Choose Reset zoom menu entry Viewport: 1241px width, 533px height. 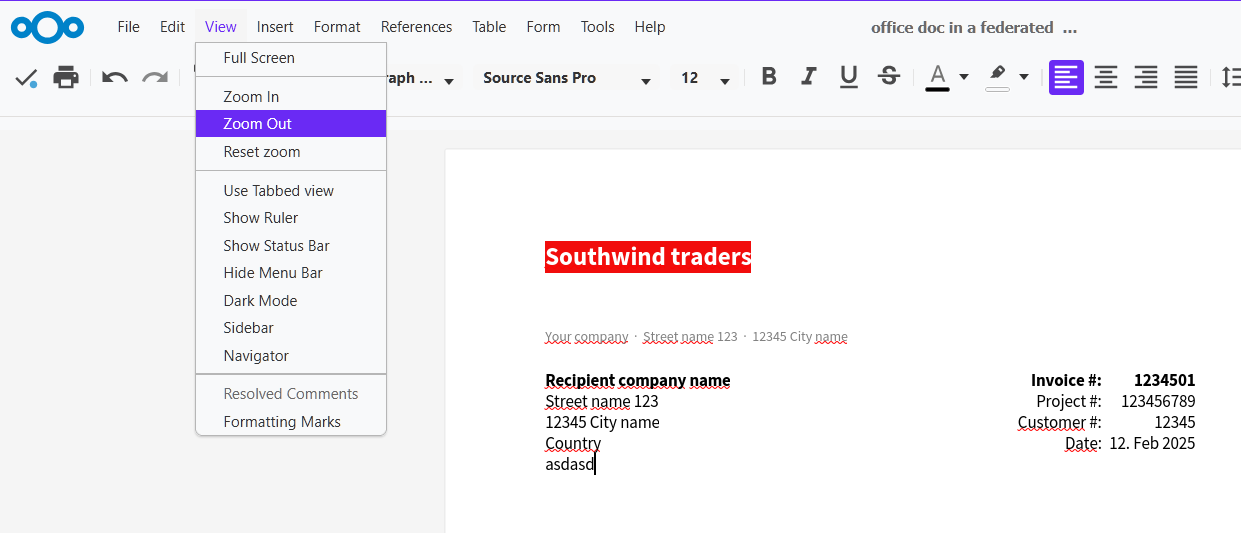(262, 152)
